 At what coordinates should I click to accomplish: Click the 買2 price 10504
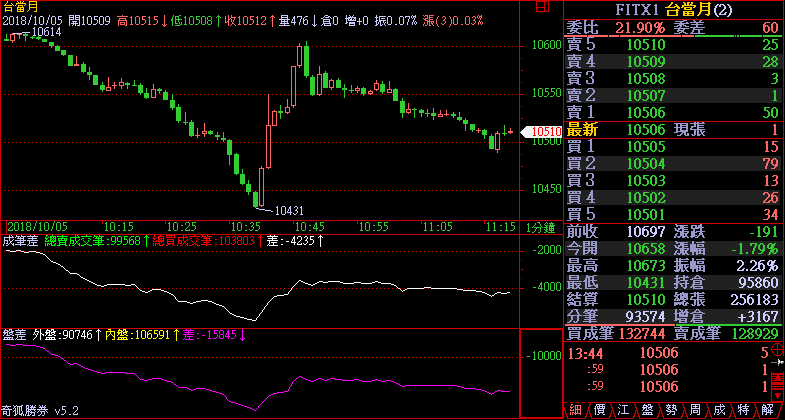tap(646, 163)
